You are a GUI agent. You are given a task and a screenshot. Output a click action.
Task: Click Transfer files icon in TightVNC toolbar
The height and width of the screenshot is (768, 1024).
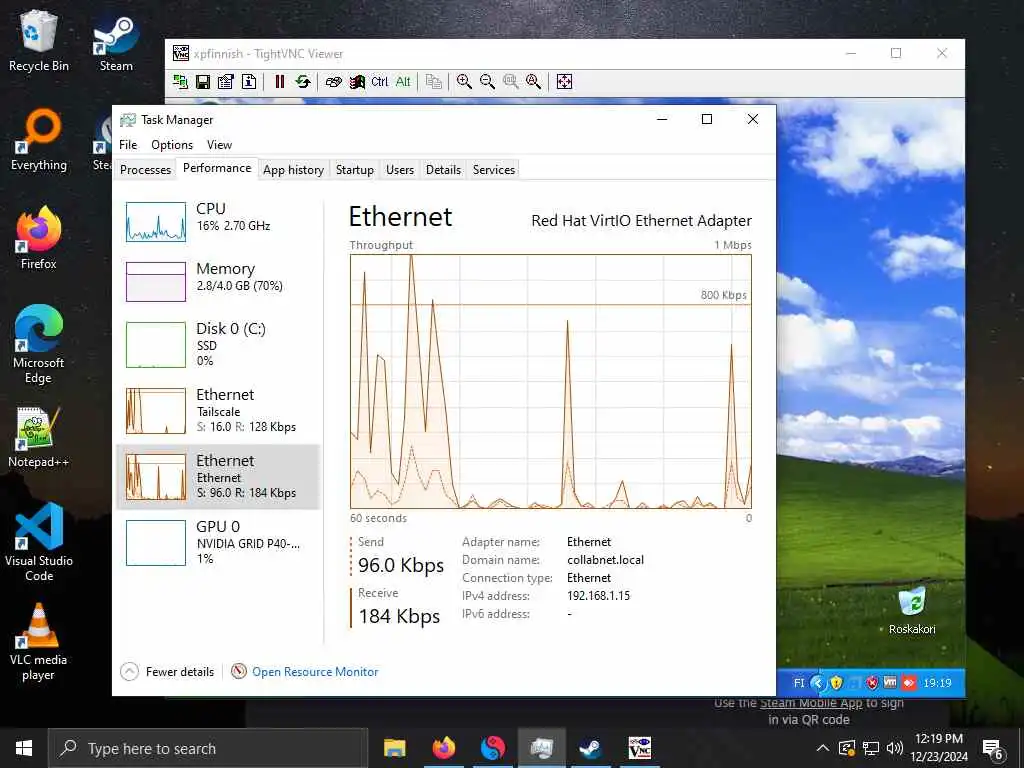(x=434, y=82)
